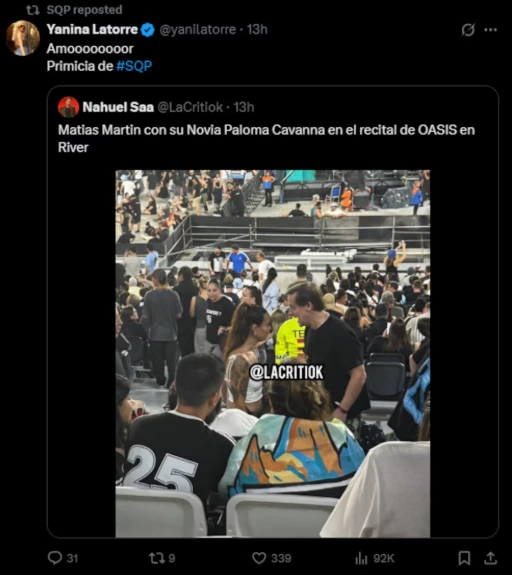This screenshot has width=512, height=575.
Task: Click the Yanina Latorre display name
Action: click(92, 29)
